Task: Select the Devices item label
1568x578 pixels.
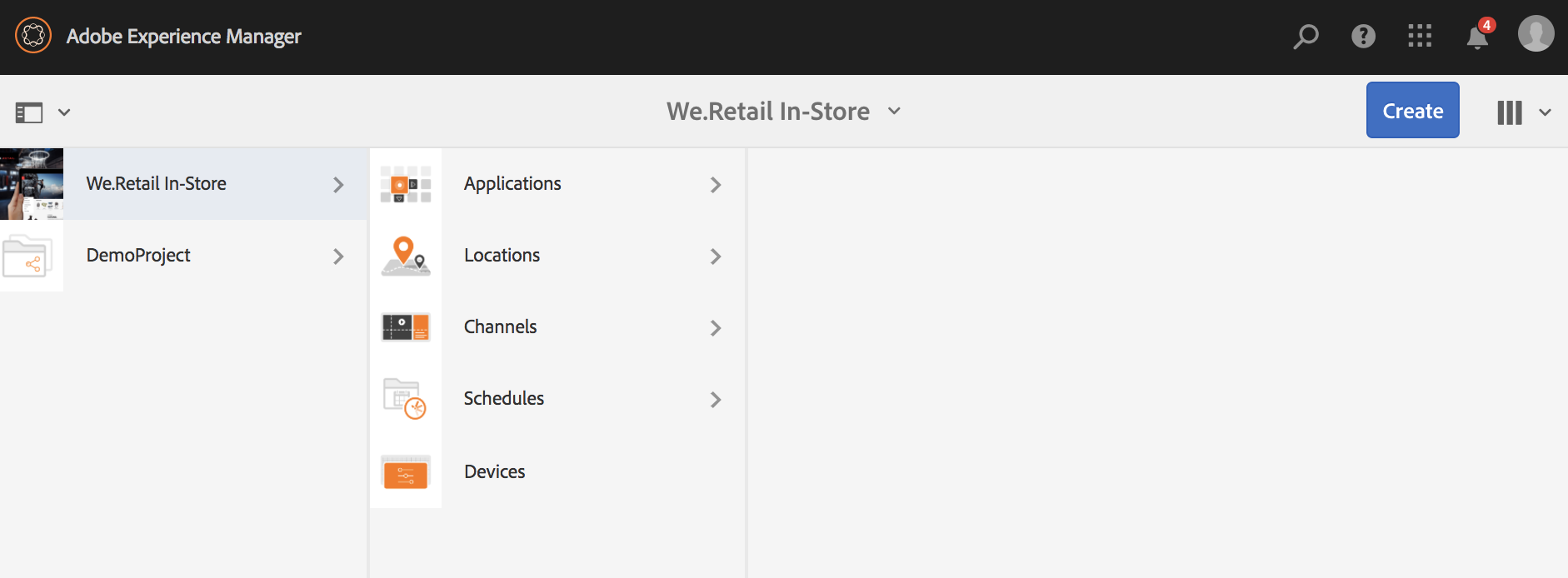Action: pos(495,472)
